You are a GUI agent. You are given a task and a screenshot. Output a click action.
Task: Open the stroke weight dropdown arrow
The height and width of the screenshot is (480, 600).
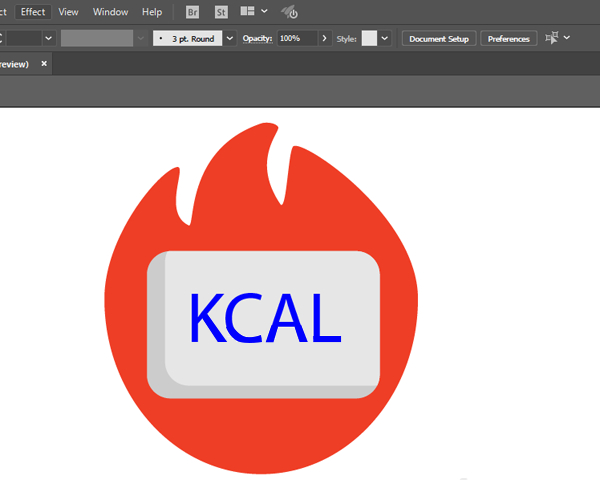[48, 38]
